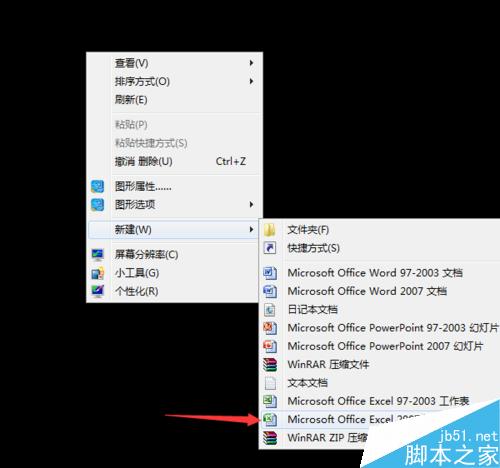Click the Word 97-2003 document icon
This screenshot has height=468, width=500.
point(270,273)
